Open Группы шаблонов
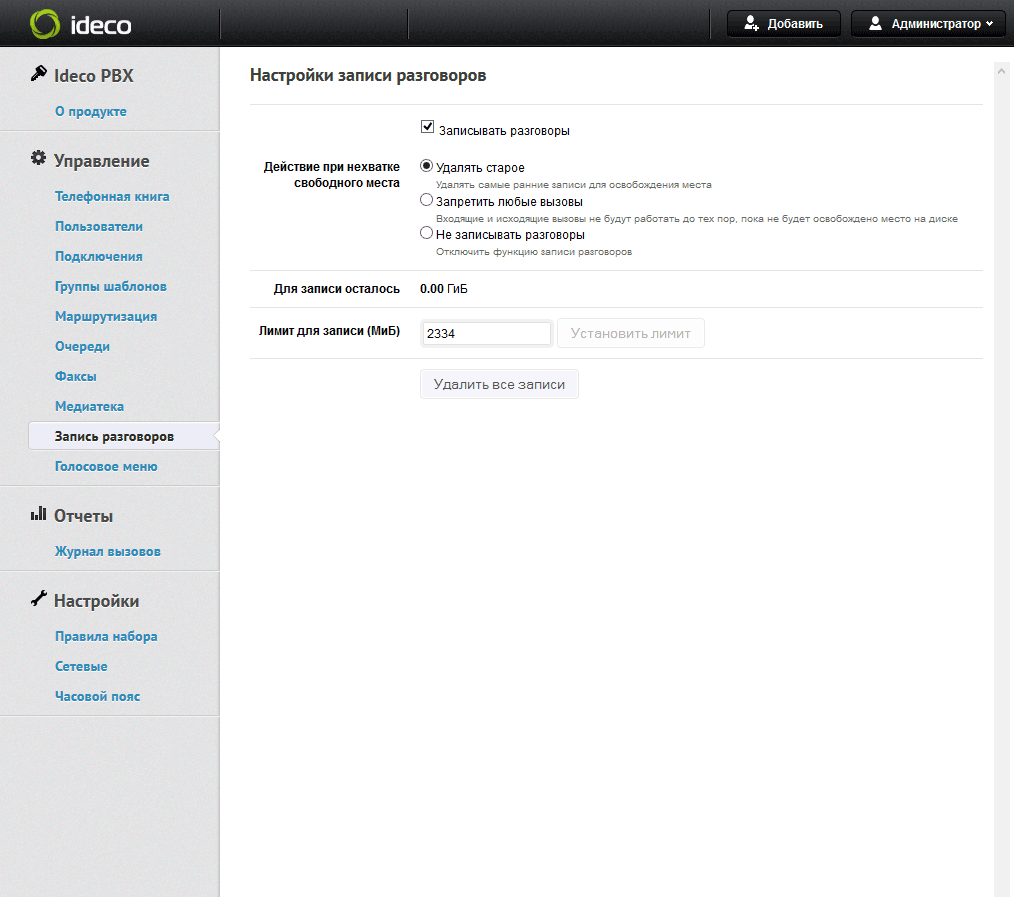This screenshot has height=897, width=1014. tap(111, 286)
